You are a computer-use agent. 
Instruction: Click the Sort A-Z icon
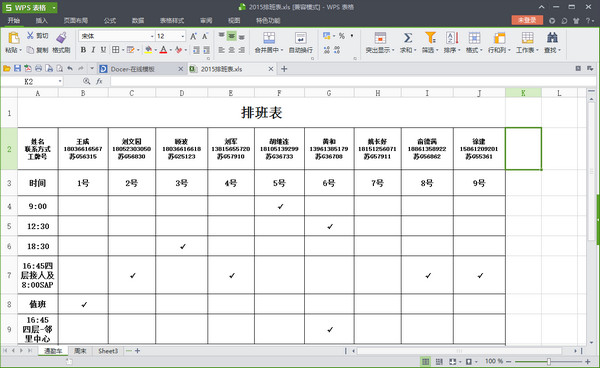452,37
